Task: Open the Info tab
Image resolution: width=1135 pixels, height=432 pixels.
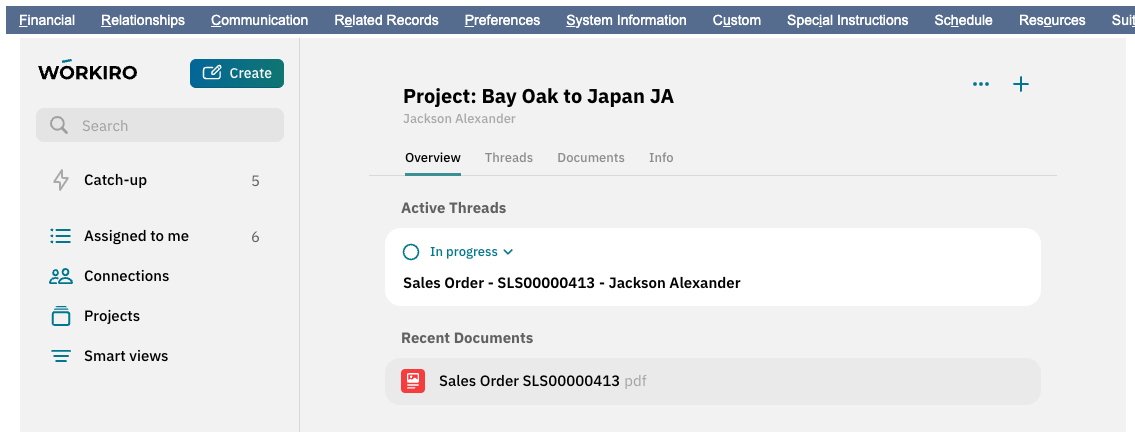Action: click(x=661, y=158)
